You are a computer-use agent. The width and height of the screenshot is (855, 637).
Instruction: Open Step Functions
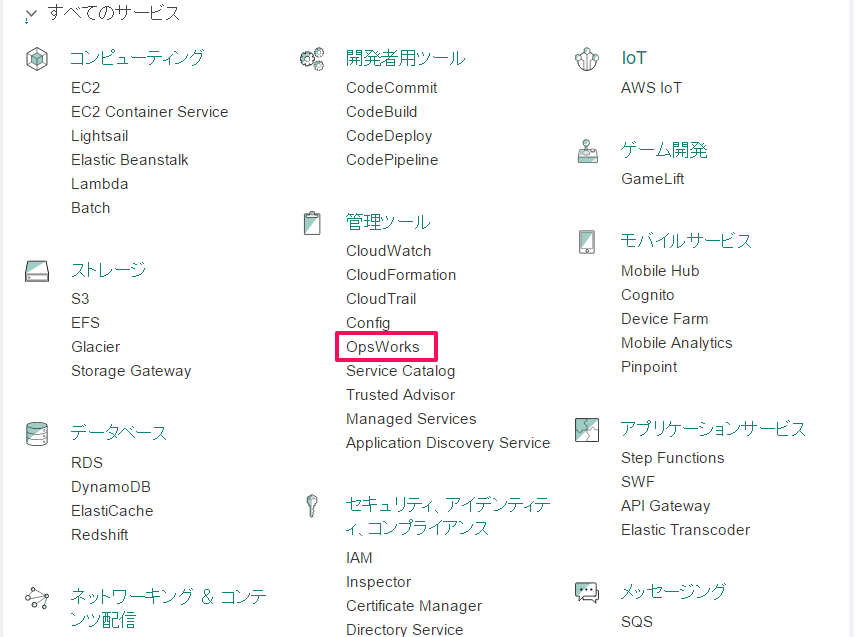pos(672,458)
